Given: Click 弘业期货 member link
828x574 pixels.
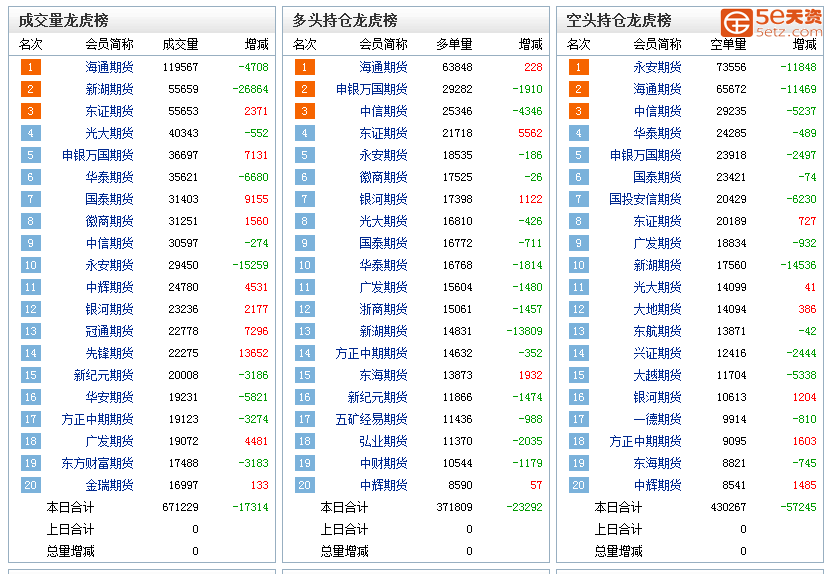Looking at the screenshot, I should [383, 441].
